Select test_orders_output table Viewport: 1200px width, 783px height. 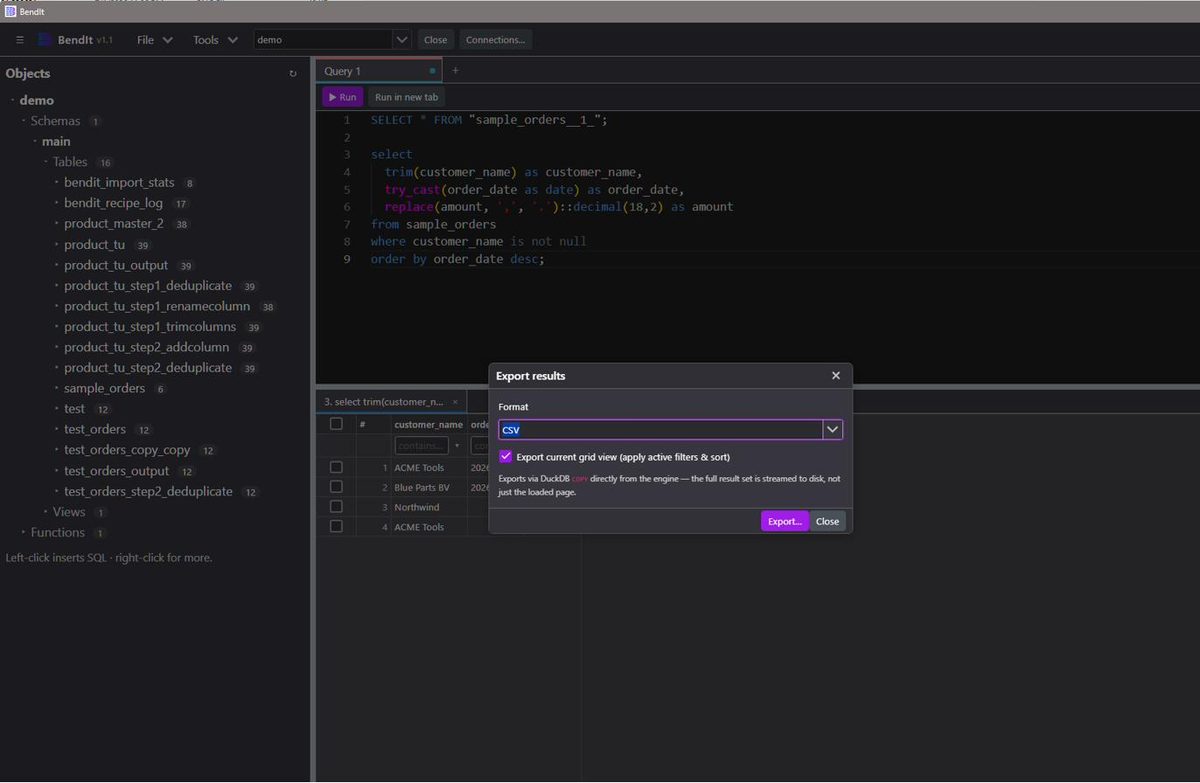click(117, 471)
